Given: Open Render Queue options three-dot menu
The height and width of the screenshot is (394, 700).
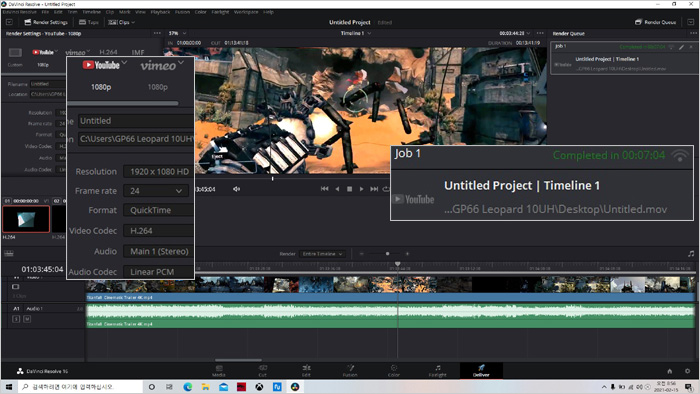Looking at the screenshot, I should [693, 33].
